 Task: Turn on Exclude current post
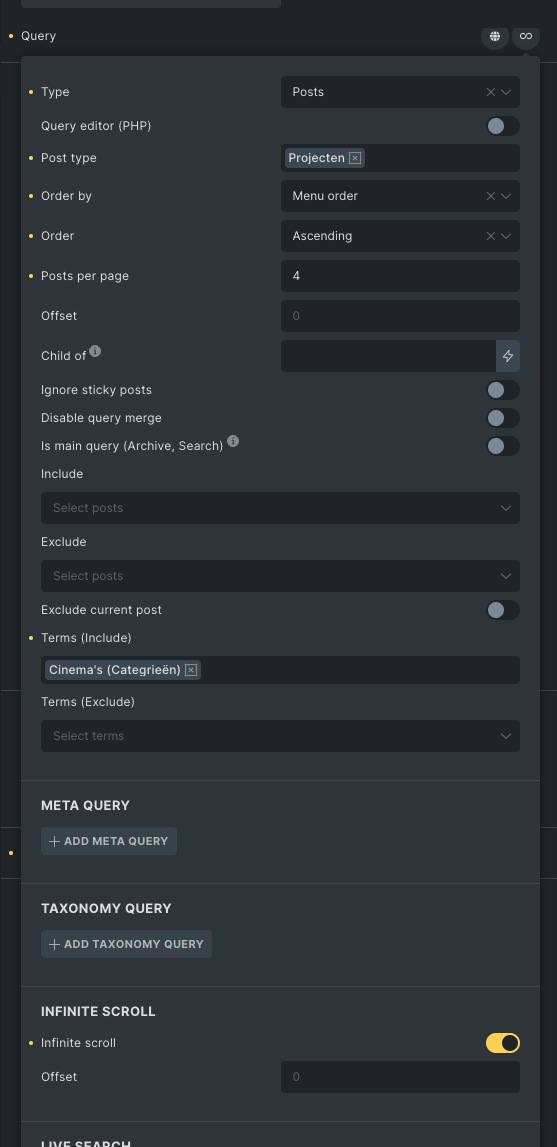click(503, 610)
